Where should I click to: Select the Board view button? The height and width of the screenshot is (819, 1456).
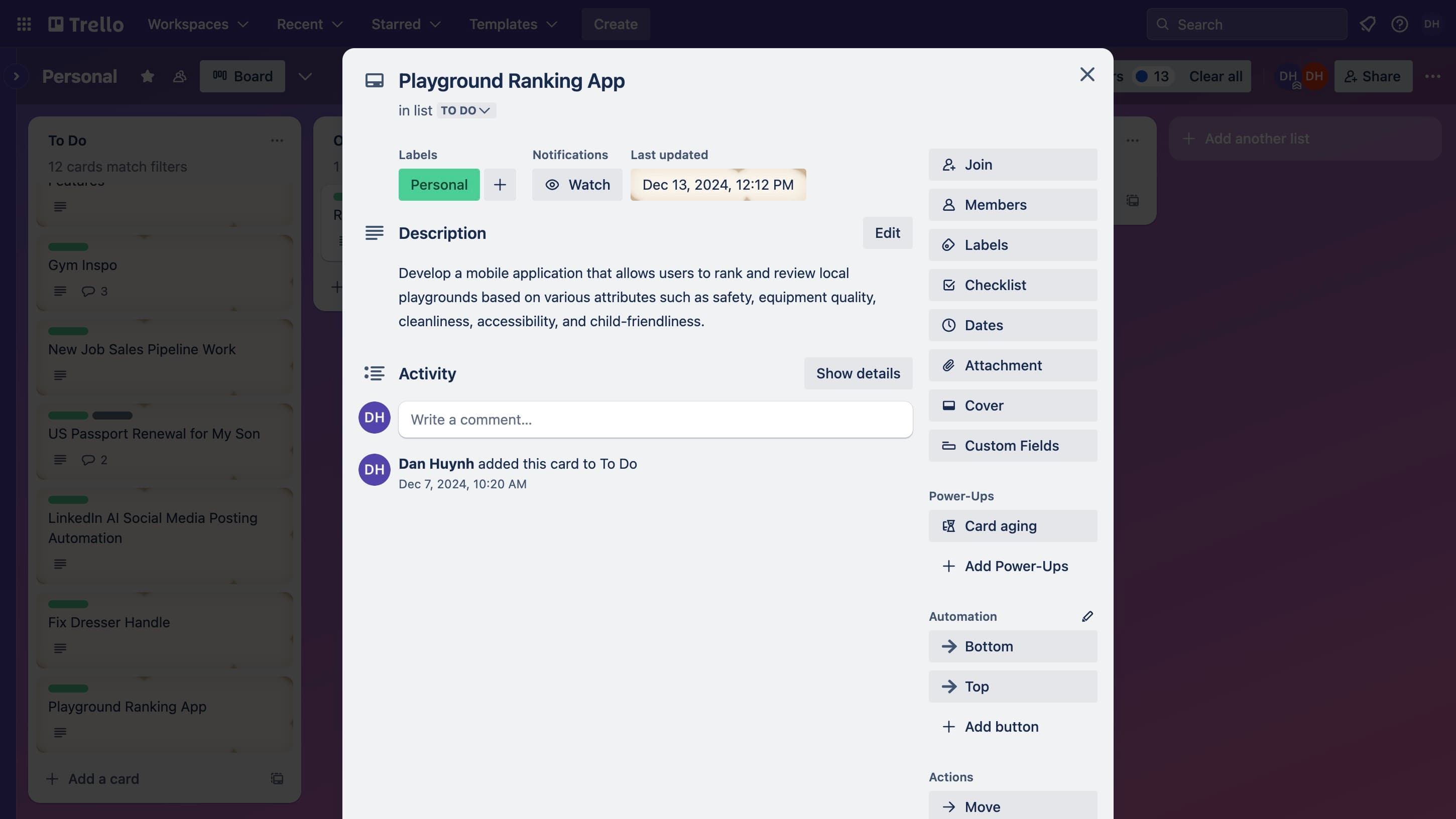pos(242,76)
